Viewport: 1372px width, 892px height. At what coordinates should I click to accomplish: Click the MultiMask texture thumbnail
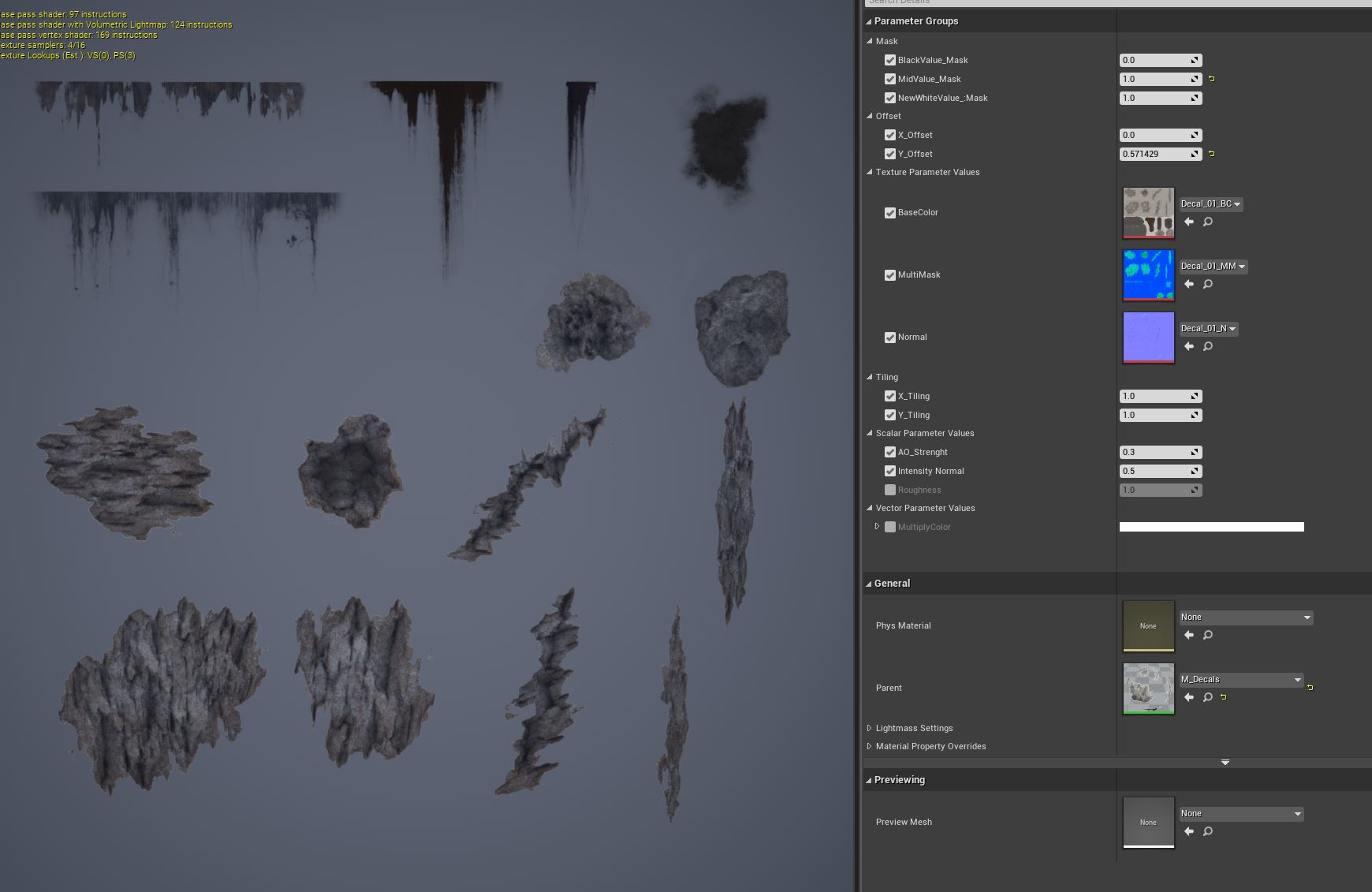coord(1148,275)
